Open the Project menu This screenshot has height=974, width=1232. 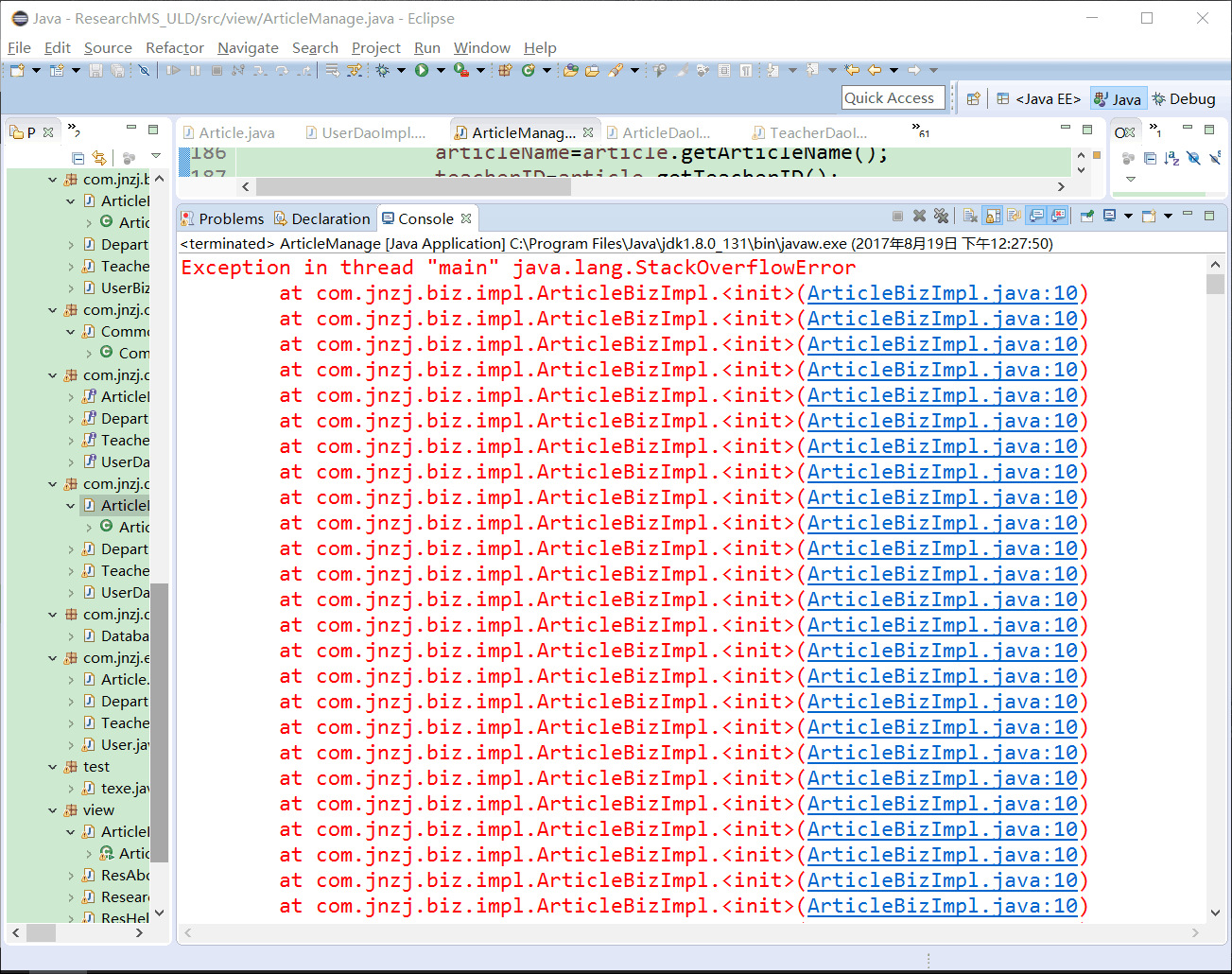click(x=375, y=47)
